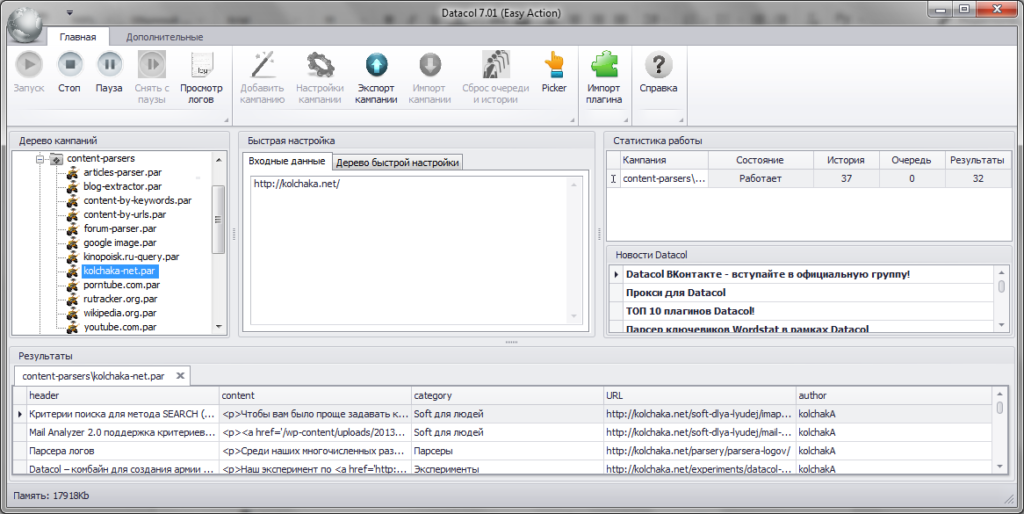
Task: Select articles-parser.par in campaign tree
Action: (x=122, y=172)
